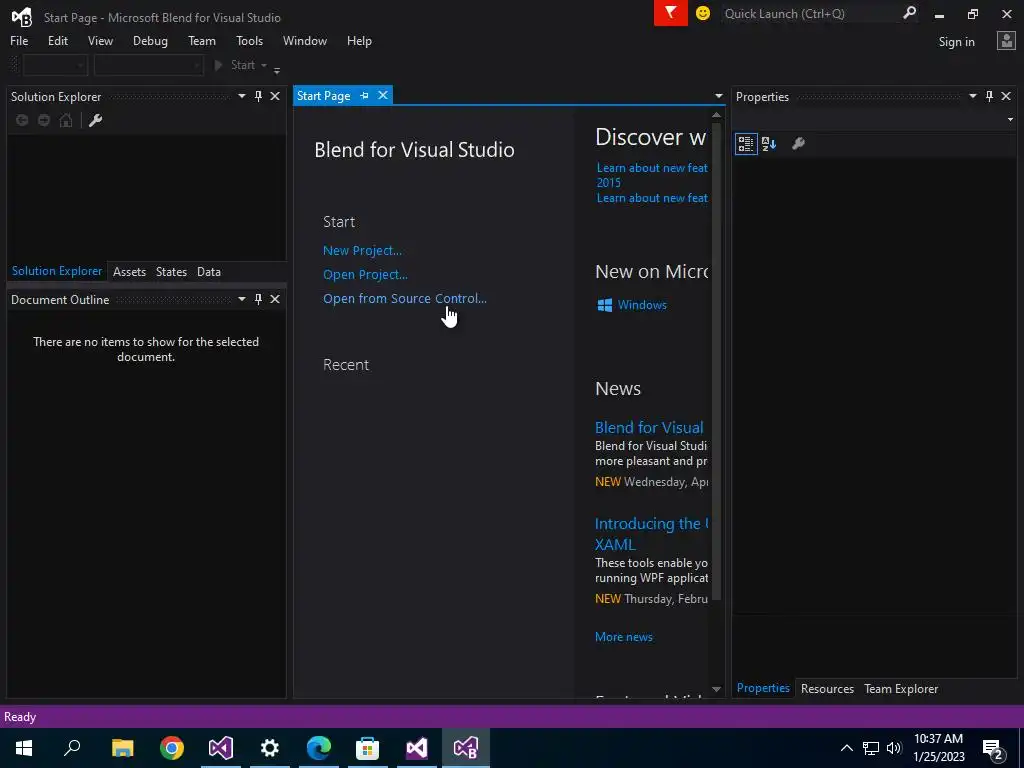Close the Properties panel
The width and height of the screenshot is (1024, 768).
[1006, 97]
